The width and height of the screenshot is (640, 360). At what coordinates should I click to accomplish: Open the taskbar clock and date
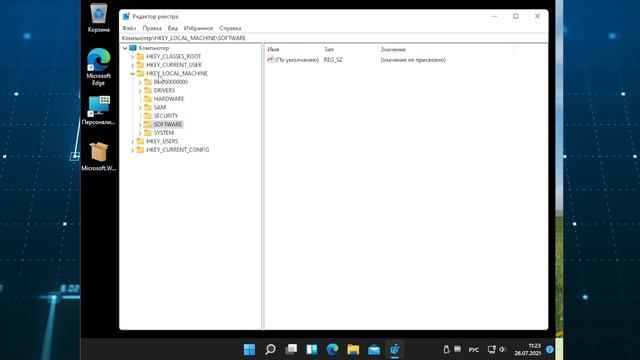pyautogui.click(x=528, y=349)
